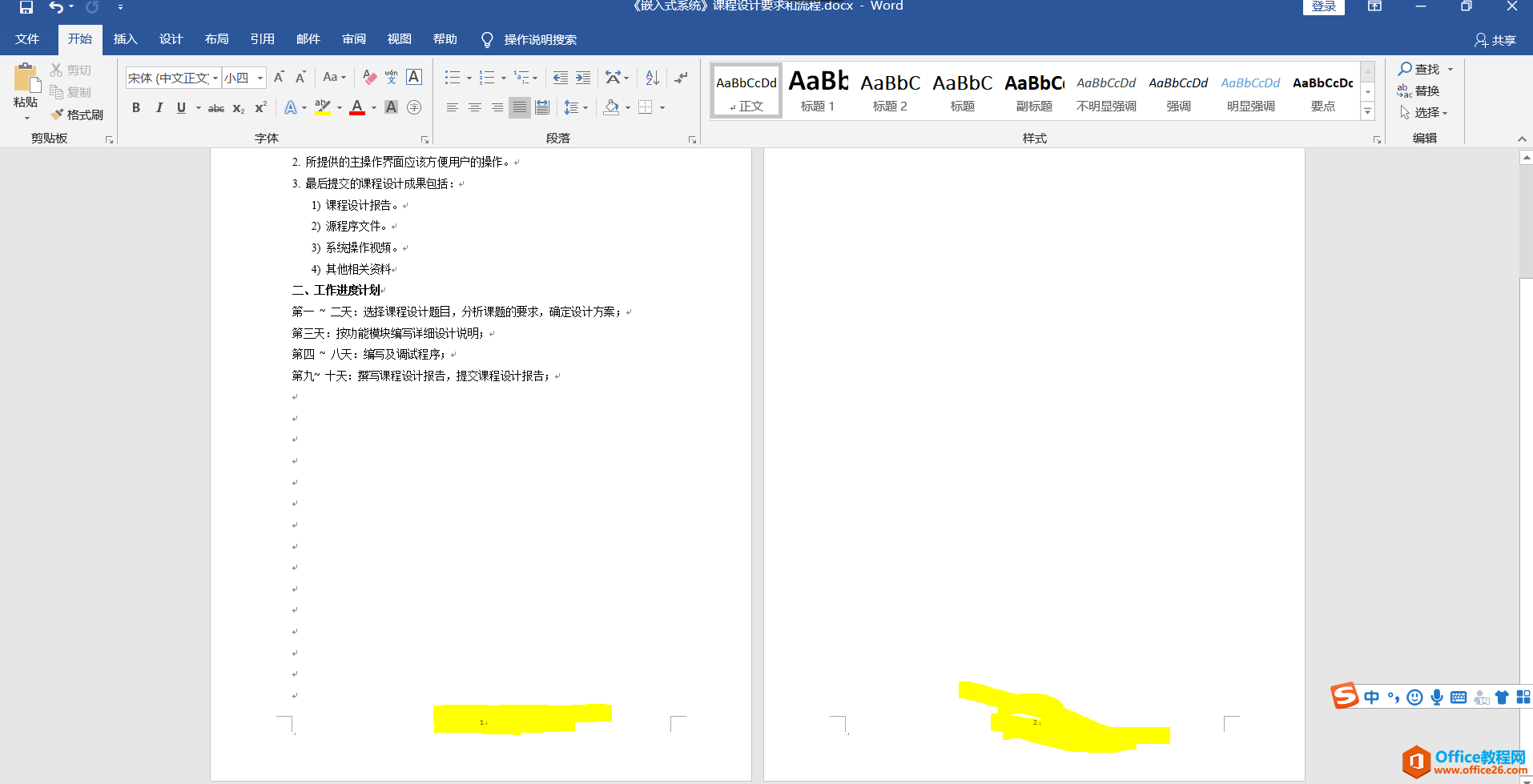Click the 操作说明搜索 search box
Image resolution: width=1533 pixels, height=784 pixels.
(529, 39)
